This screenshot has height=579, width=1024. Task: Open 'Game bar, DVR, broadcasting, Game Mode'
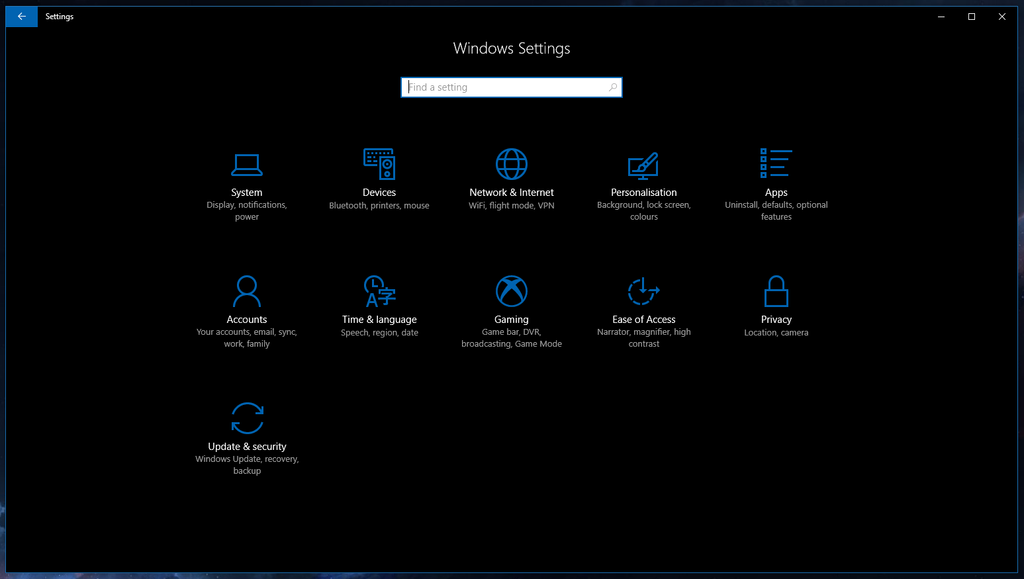pyautogui.click(x=511, y=337)
